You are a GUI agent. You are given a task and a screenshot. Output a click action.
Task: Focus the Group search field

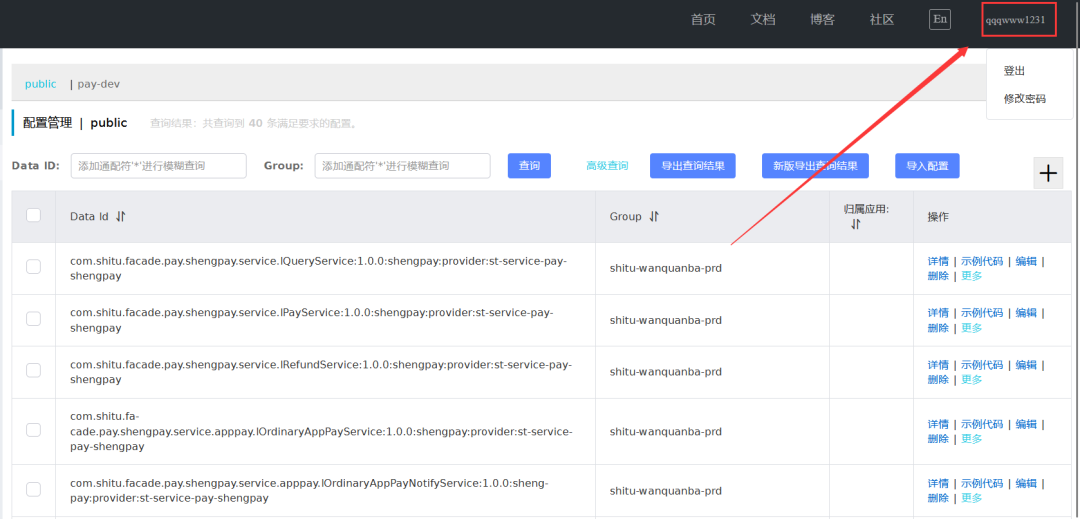[402, 166]
